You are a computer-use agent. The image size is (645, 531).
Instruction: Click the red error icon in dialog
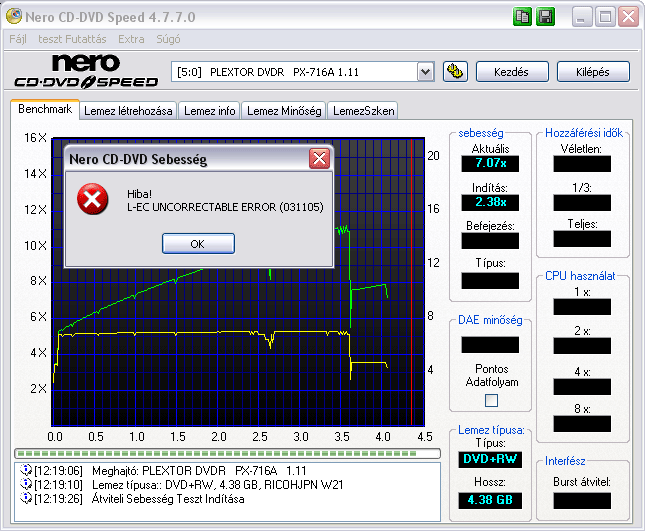(x=93, y=199)
